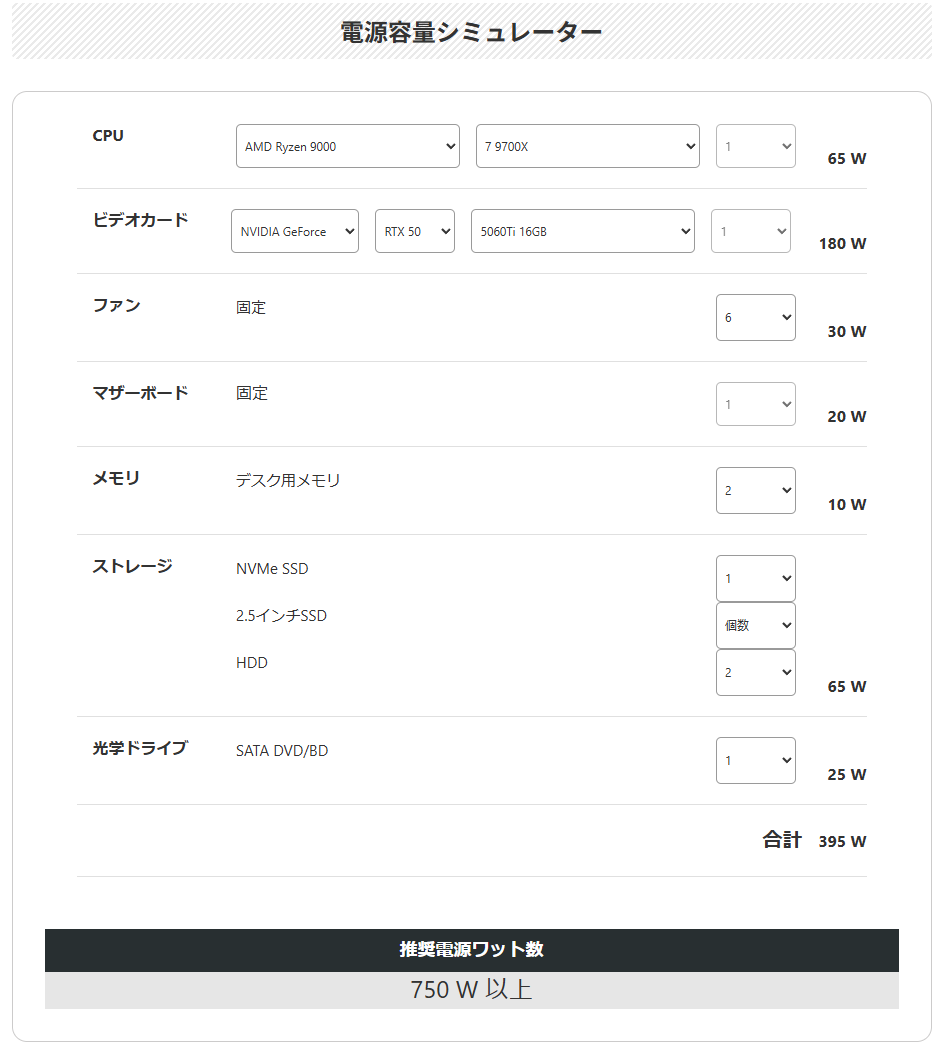Click the 光学ドライブ section label

click(139, 747)
